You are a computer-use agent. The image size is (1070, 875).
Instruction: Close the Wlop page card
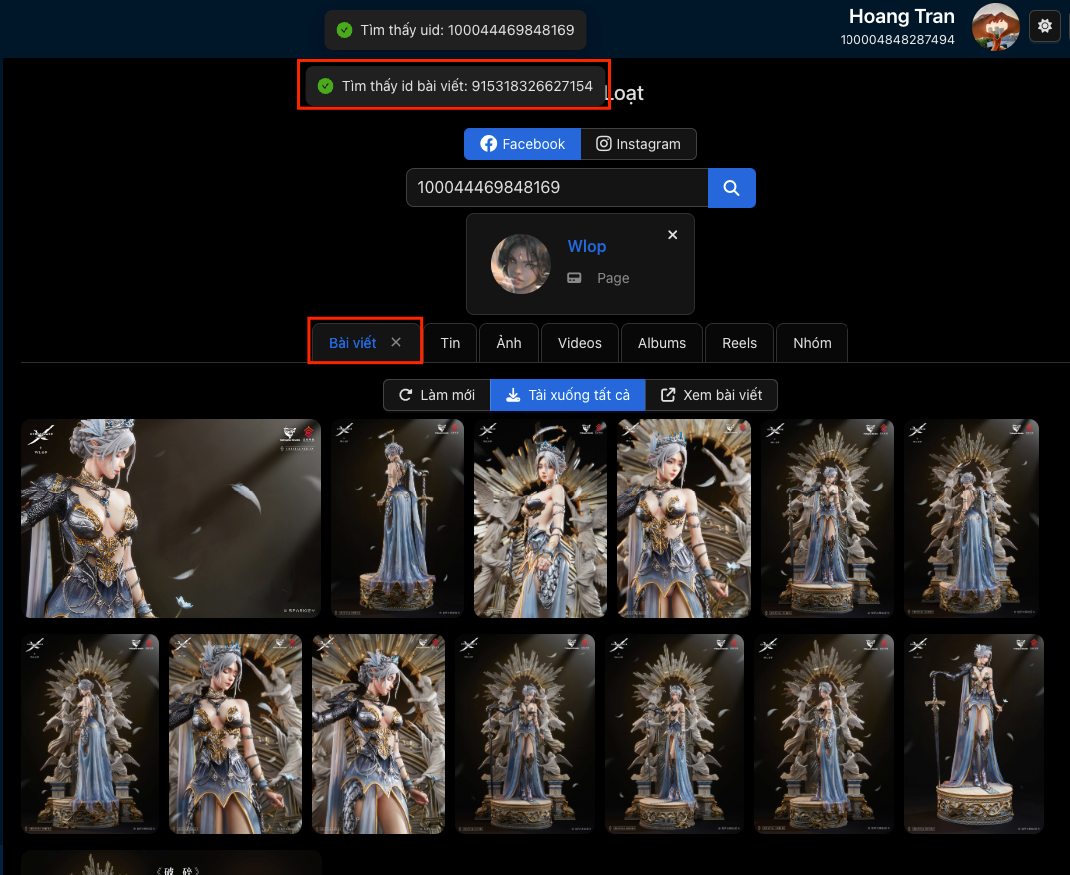pyautogui.click(x=672, y=235)
